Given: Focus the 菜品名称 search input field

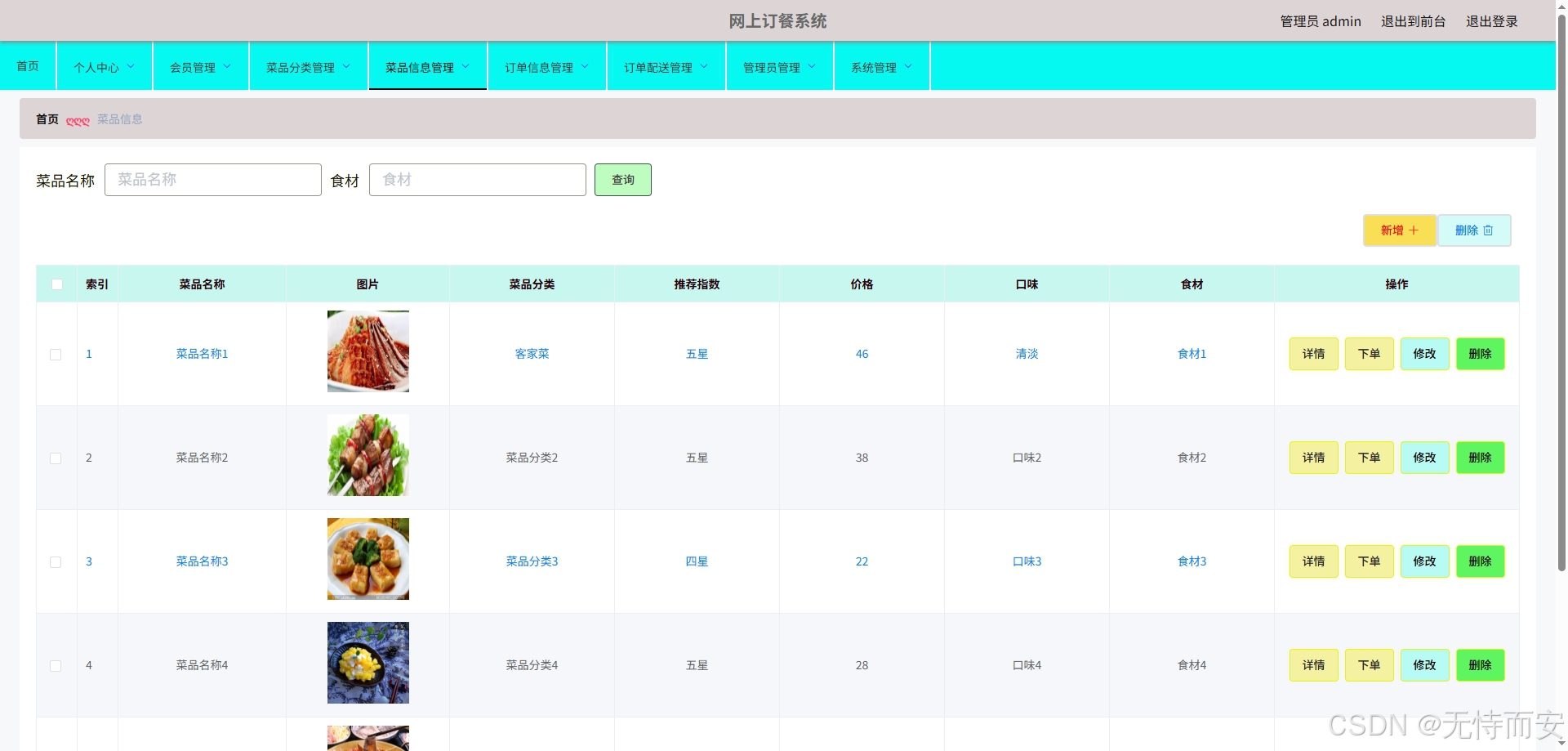Looking at the screenshot, I should [213, 180].
